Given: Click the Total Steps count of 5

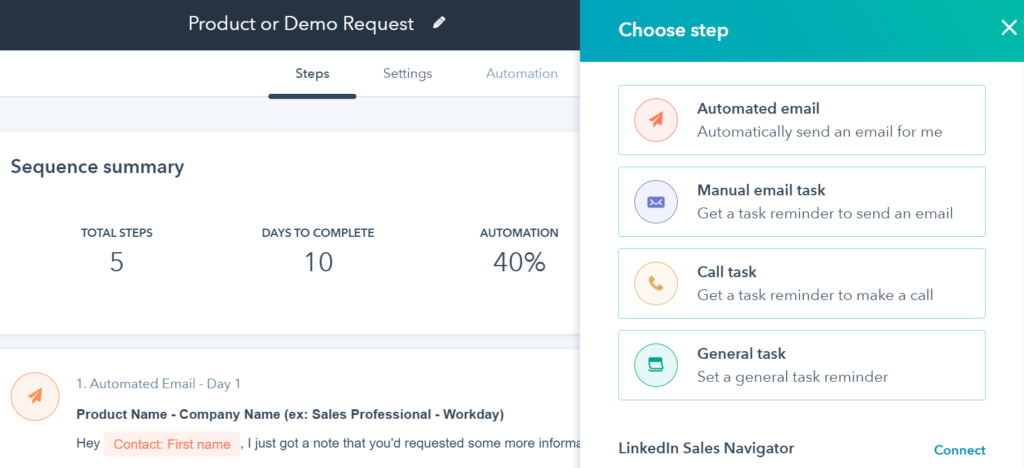Looking at the screenshot, I should 117,262.
